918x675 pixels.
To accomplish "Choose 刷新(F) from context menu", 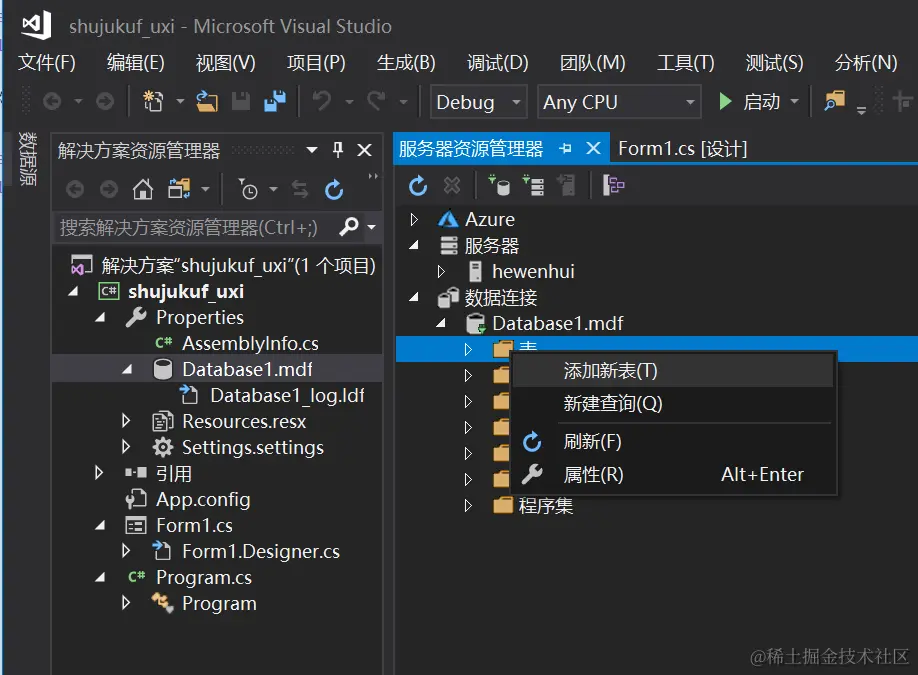I will pos(673,441).
